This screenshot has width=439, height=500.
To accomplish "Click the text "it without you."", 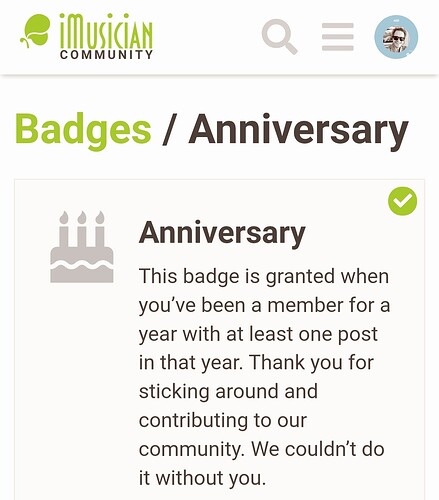I will (x=202, y=478).
